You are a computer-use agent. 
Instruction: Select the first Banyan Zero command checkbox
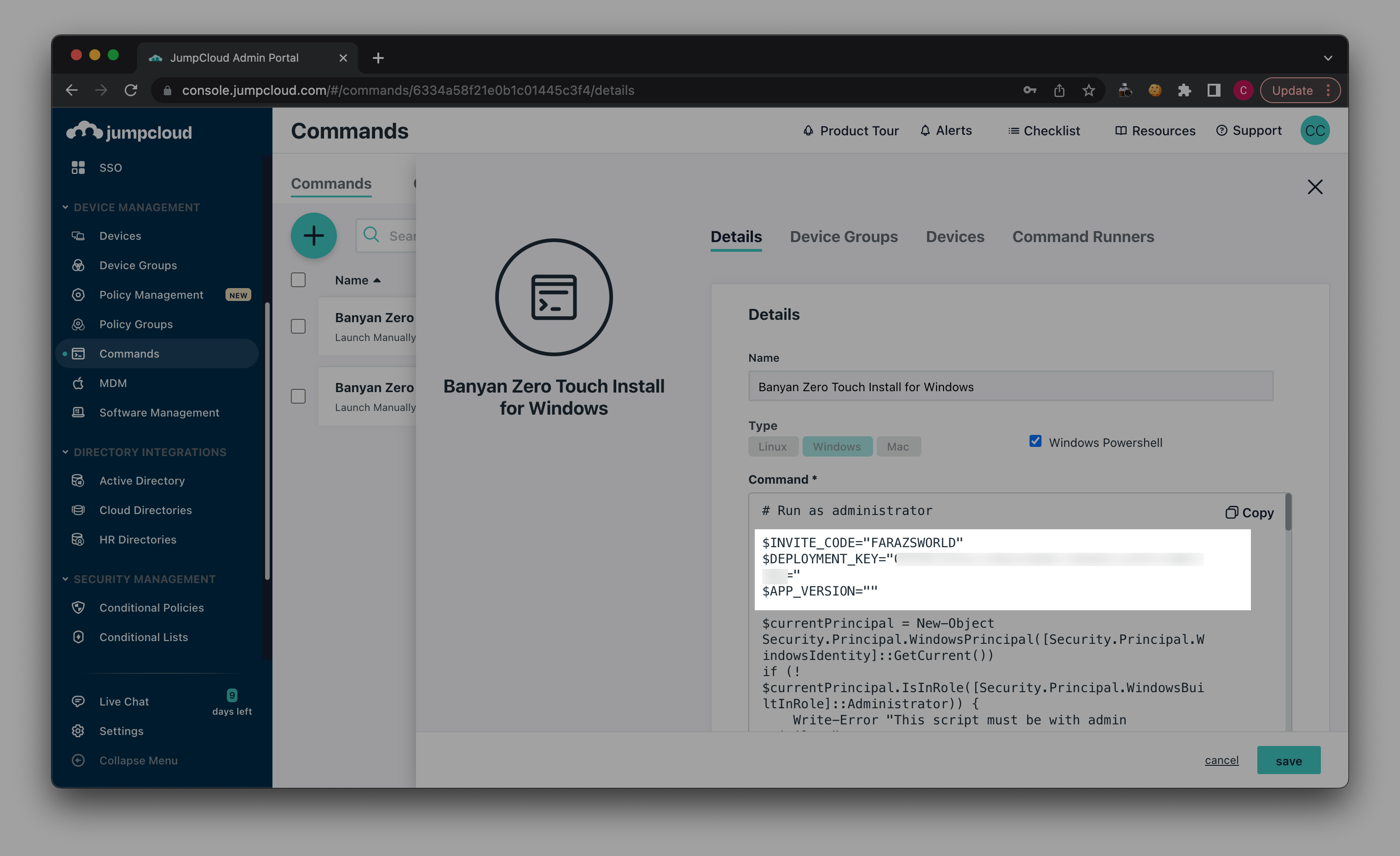click(x=298, y=327)
